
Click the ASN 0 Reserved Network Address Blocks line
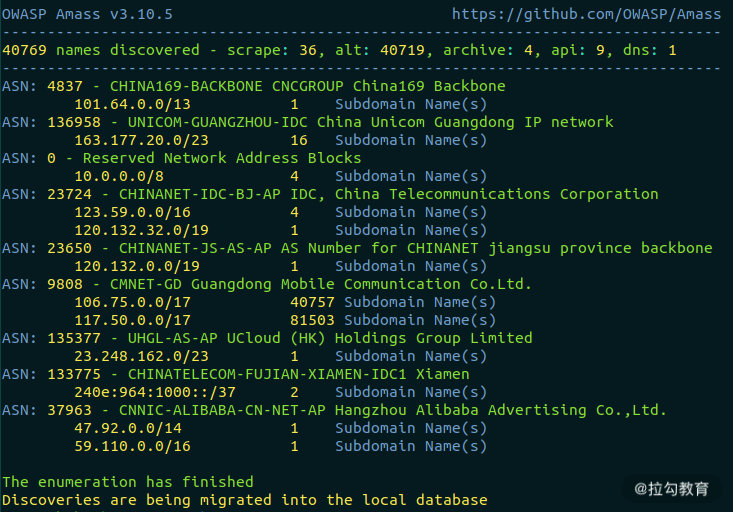coord(182,158)
